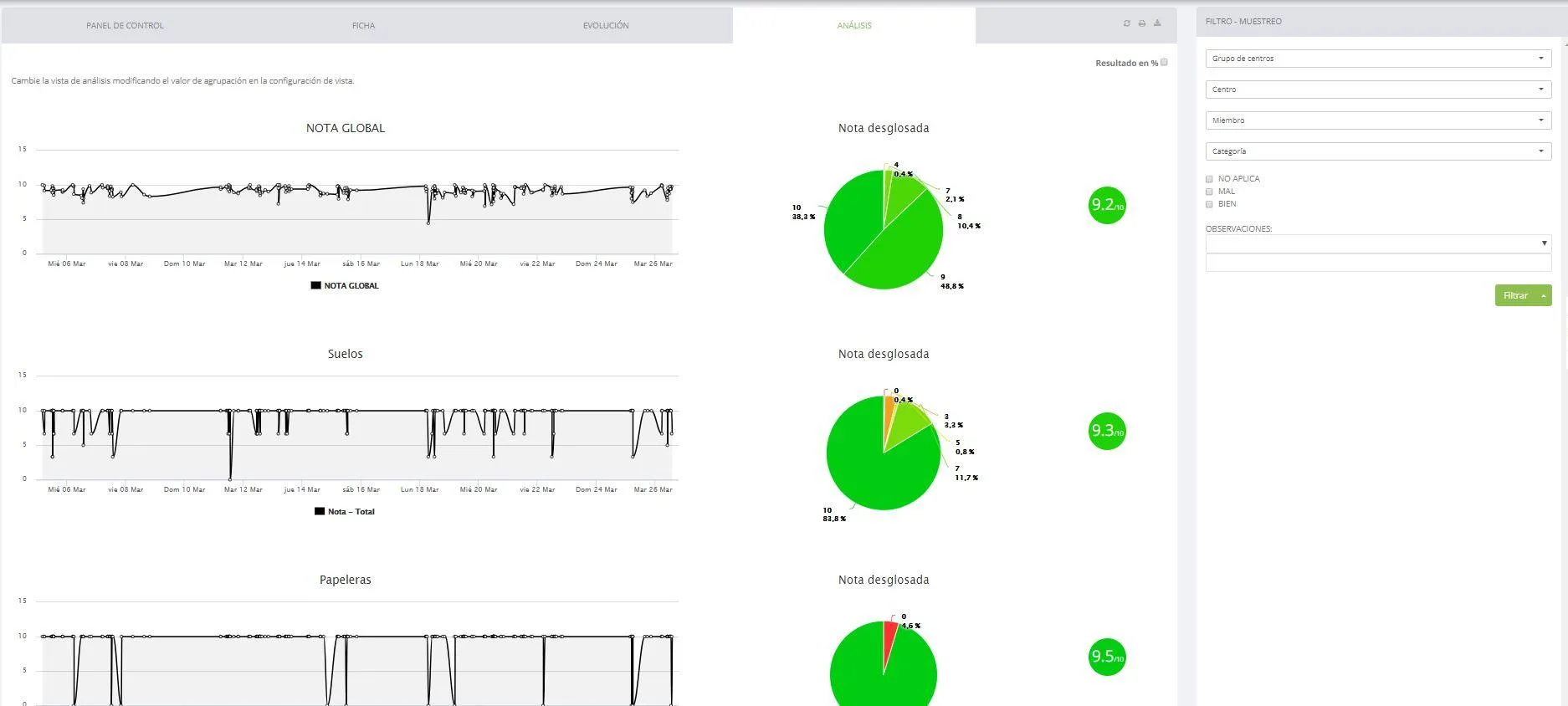The height and width of the screenshot is (706, 1568).
Task: Open the 'Grupo de centros' dropdown
Action: click(1378, 59)
